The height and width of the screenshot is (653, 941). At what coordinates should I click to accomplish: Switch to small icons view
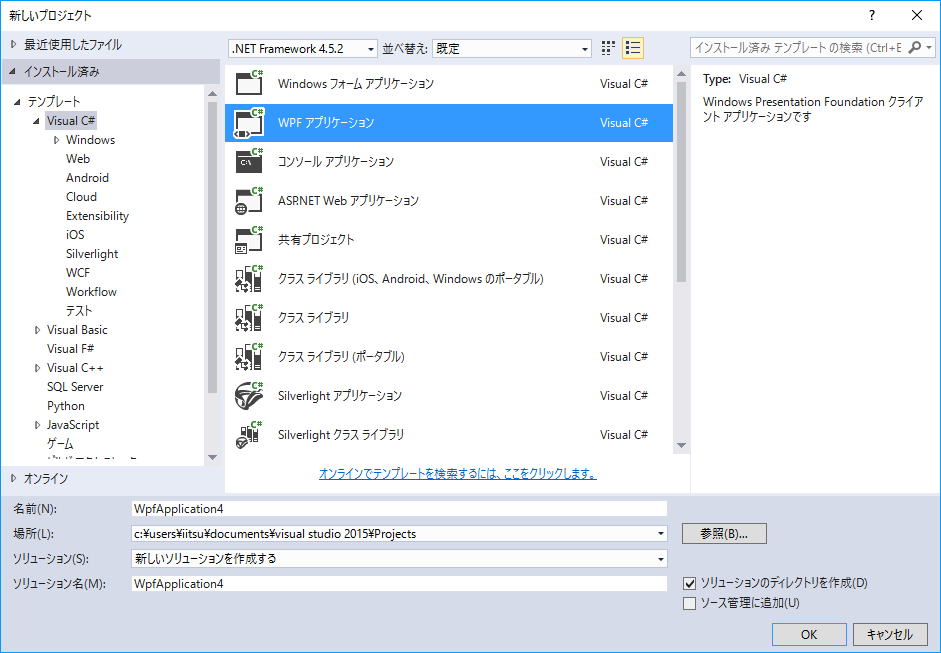point(608,48)
